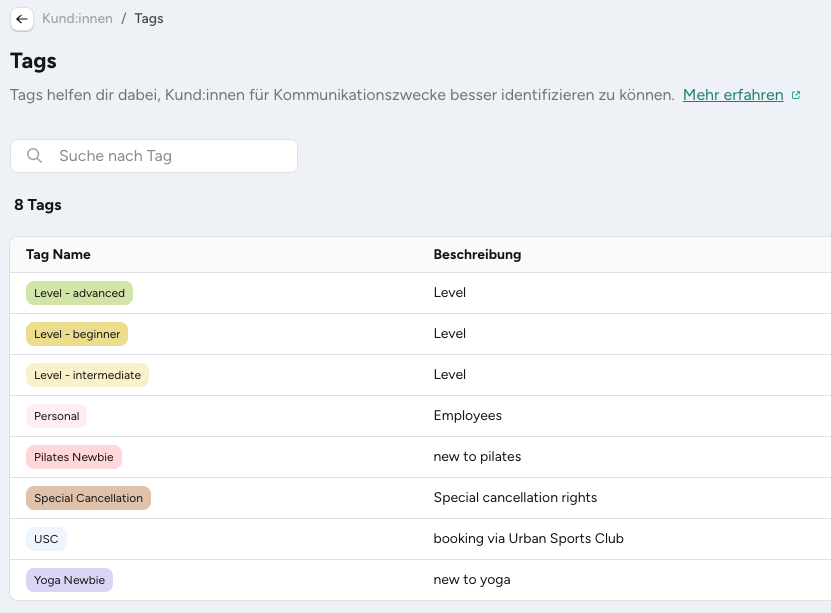Click Special cancellation rights description
This screenshot has height=613, width=831.
click(515, 497)
